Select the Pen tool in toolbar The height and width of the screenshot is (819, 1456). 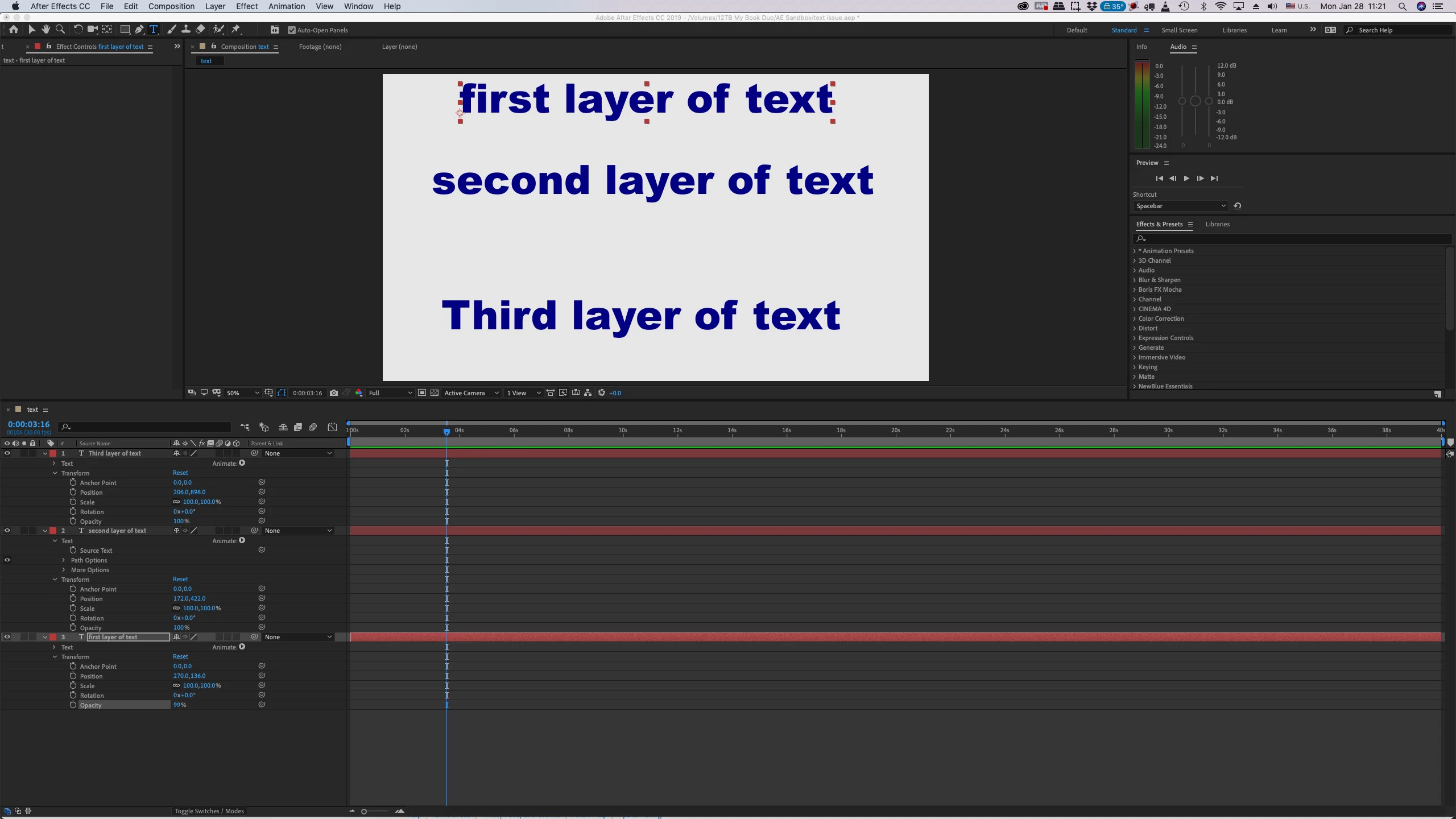pos(139,30)
